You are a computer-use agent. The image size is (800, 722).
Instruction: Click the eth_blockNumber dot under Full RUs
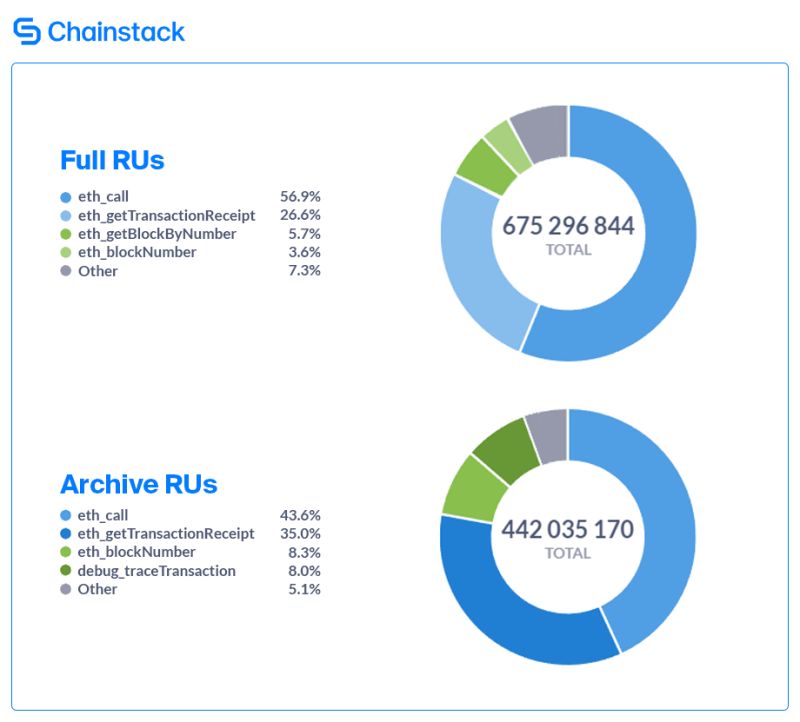(65, 253)
